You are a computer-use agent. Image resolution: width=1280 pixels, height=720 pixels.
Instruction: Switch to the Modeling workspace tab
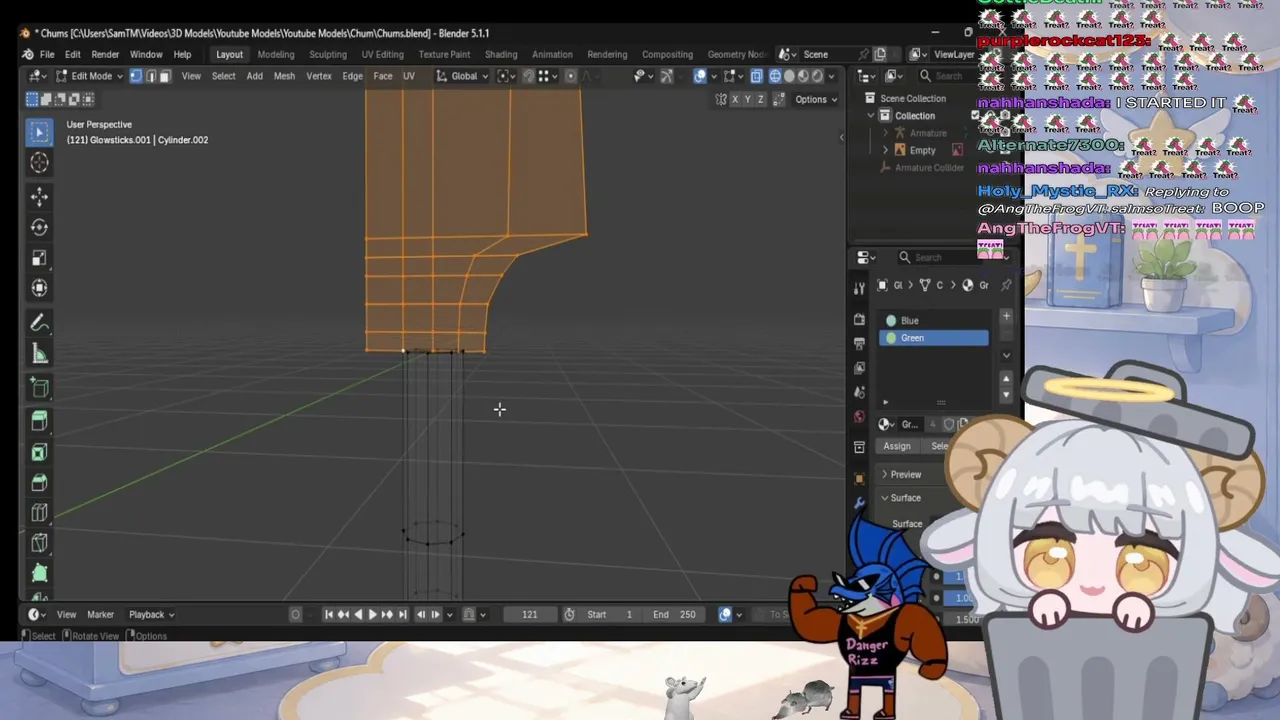tap(276, 54)
